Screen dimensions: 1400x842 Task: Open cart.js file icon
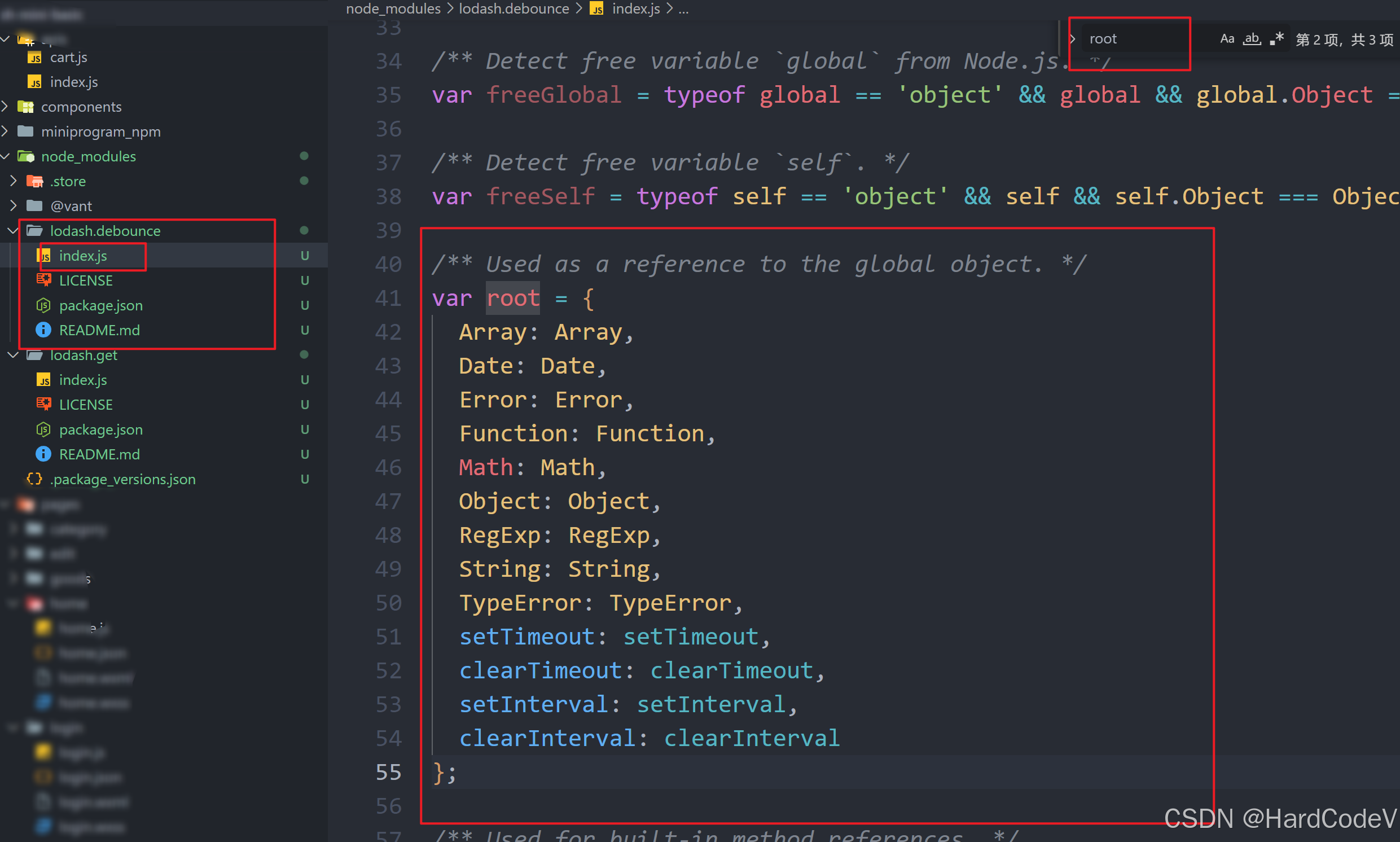[x=34, y=58]
